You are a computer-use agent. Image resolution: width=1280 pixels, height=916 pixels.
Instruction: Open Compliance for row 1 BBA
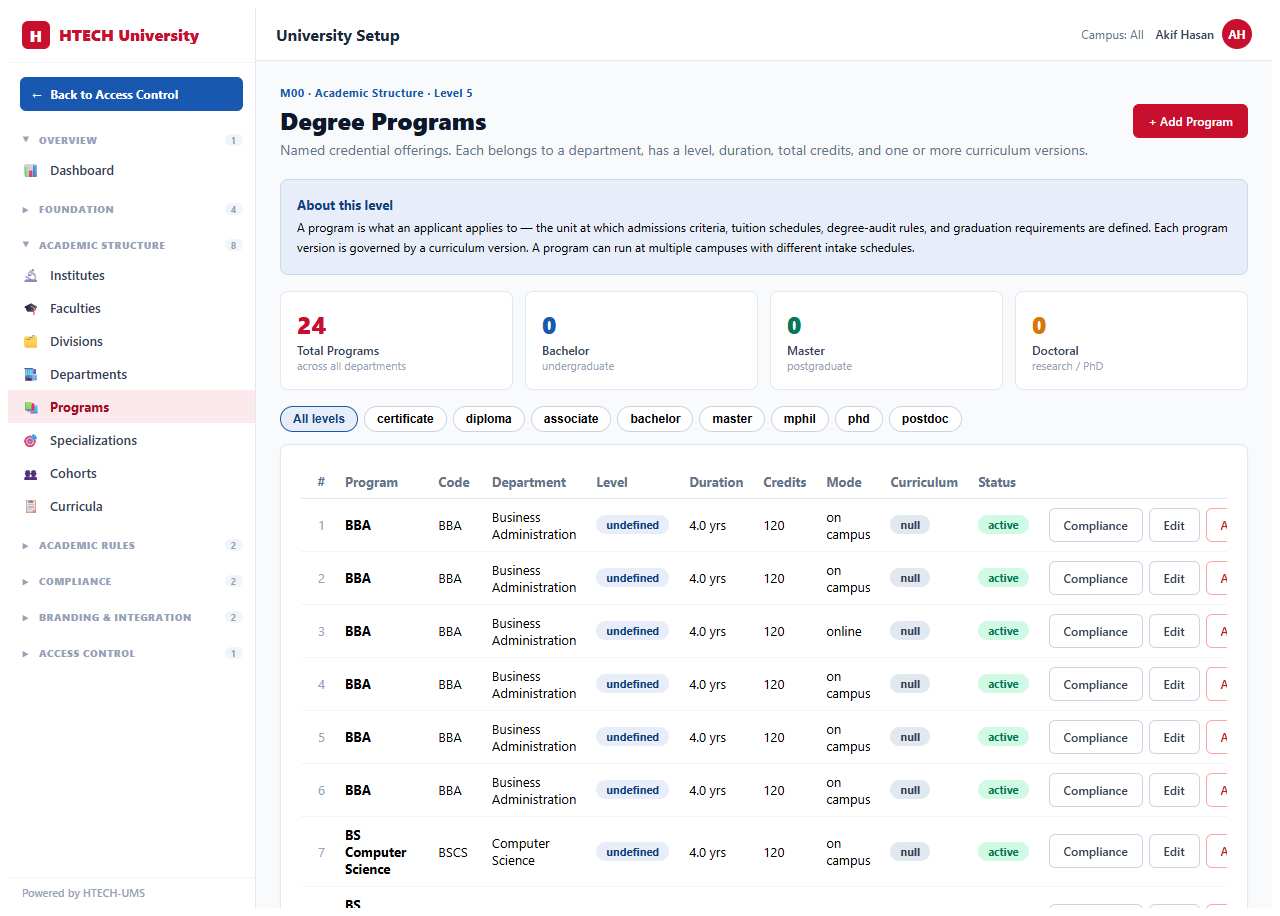1095,525
